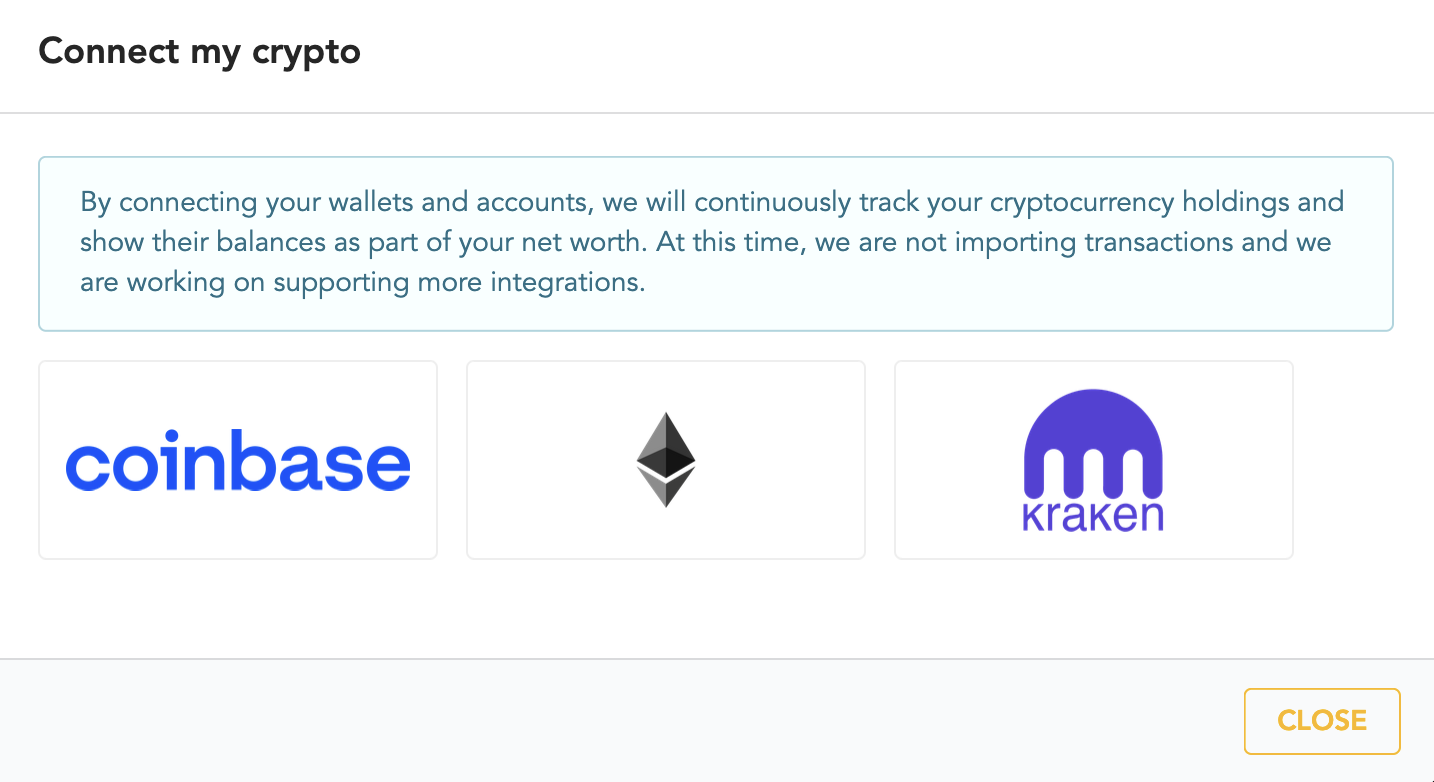1434x782 pixels.
Task: Connect using the Kraken logo tile
Action: click(1094, 460)
